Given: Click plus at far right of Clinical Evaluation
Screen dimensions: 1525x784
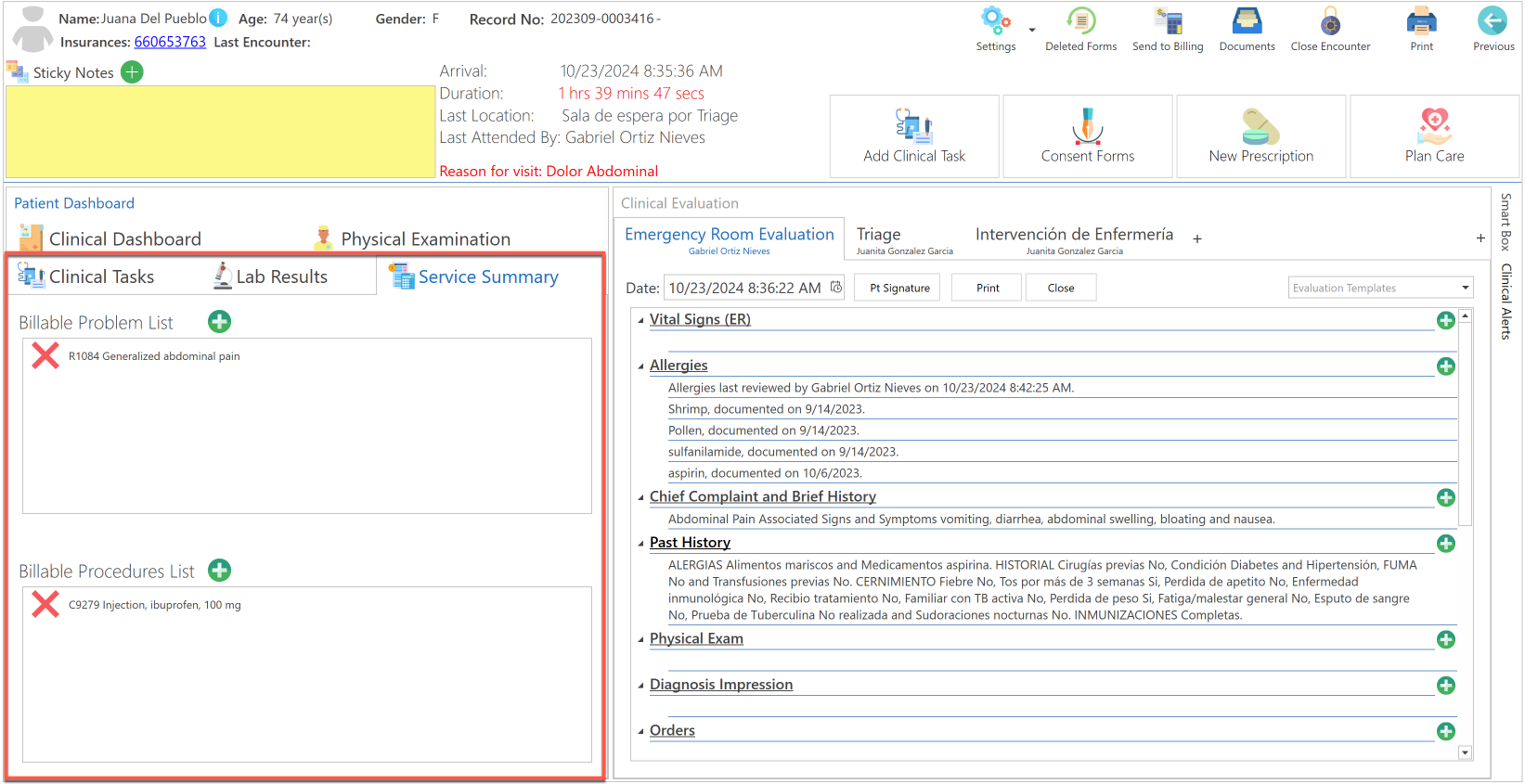Looking at the screenshot, I should coord(1480,238).
